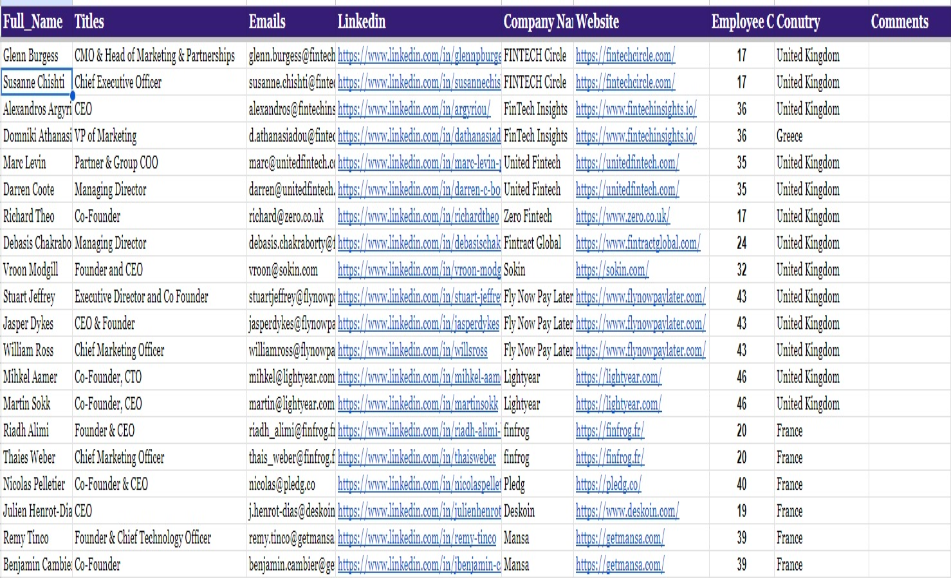The image size is (951, 578).
Task: Select the cell containing Susanne Chishti
Action: (35, 83)
